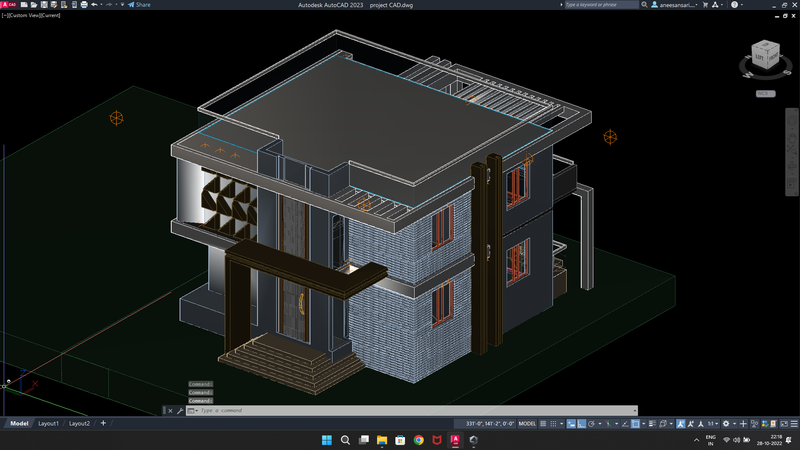Add a new layout with plus button
The width and height of the screenshot is (800, 450).
pos(102,424)
